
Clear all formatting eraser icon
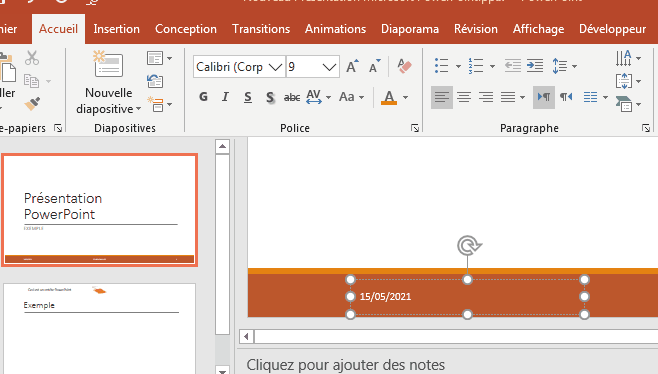tap(404, 66)
